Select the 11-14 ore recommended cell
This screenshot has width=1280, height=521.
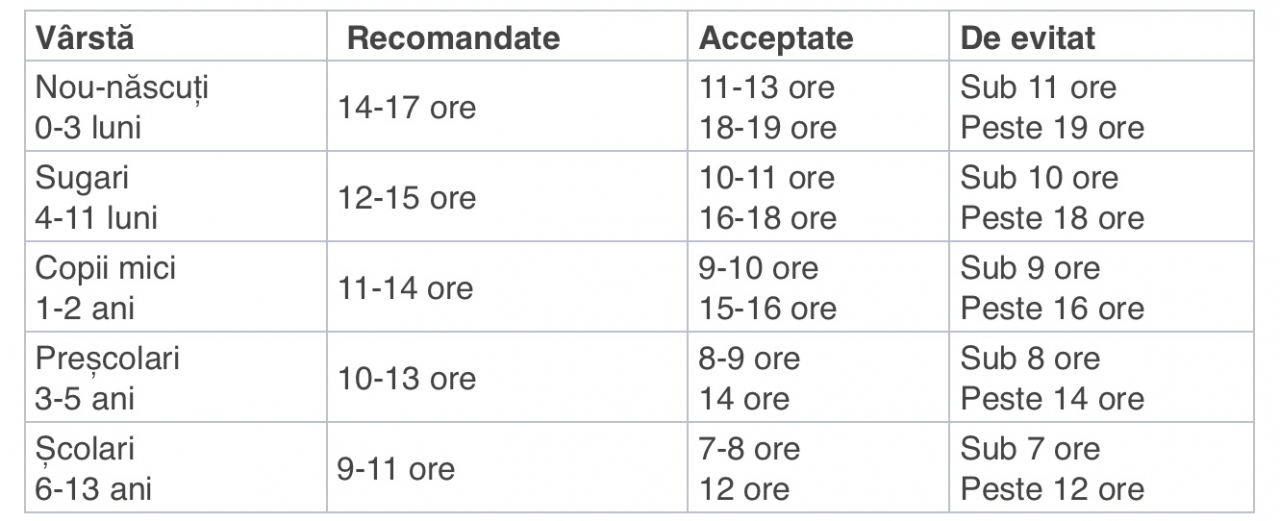405,288
